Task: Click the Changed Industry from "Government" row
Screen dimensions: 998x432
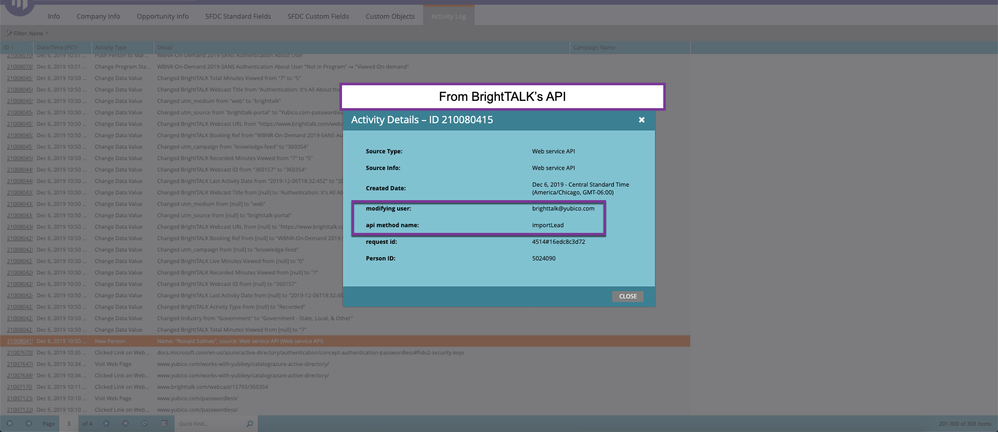Action: 345,319
